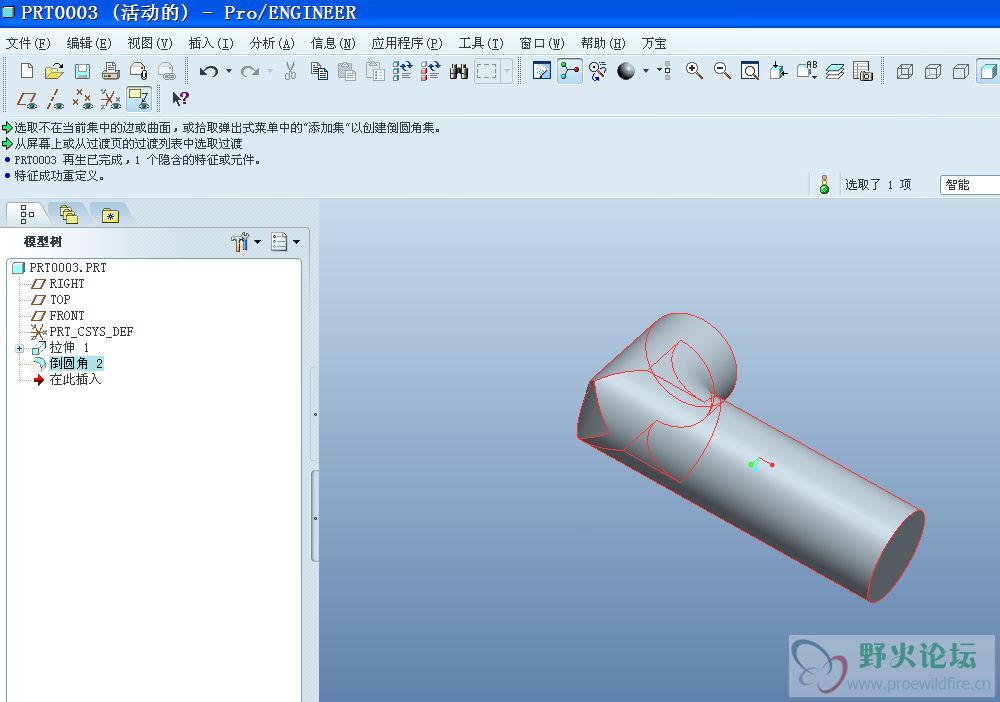
Task: Create a new file with the blank page icon
Action: coord(27,71)
